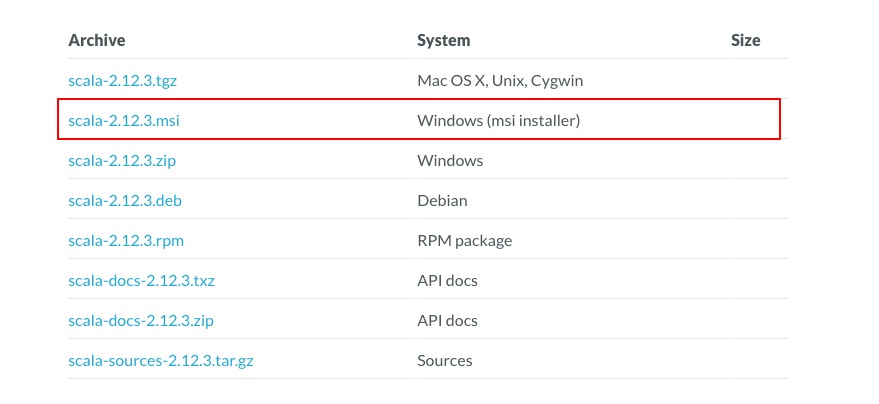879x404 pixels.
Task: Click "API docs" in the docs zip row
Action: pyautogui.click(x=447, y=322)
